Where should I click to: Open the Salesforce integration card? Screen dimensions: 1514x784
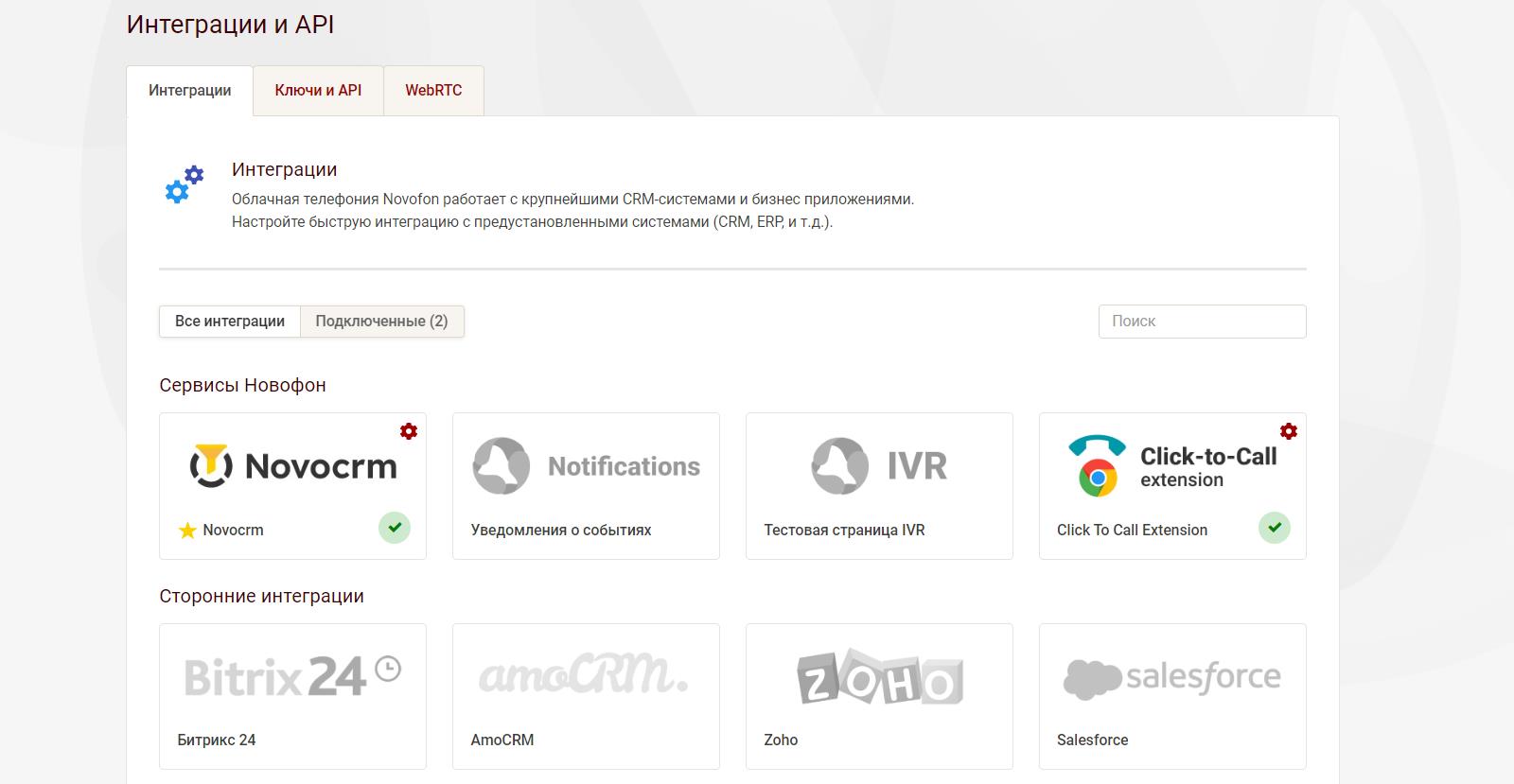pyautogui.click(x=1172, y=695)
